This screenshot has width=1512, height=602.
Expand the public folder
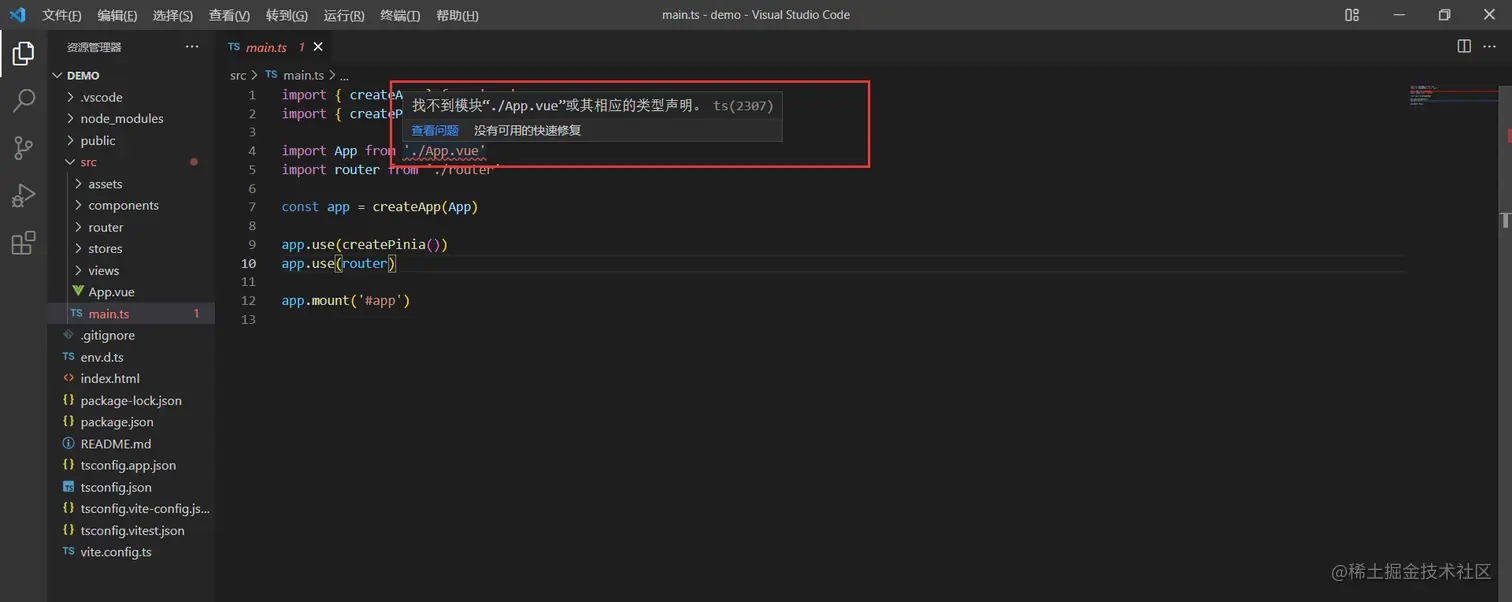[131, 140]
